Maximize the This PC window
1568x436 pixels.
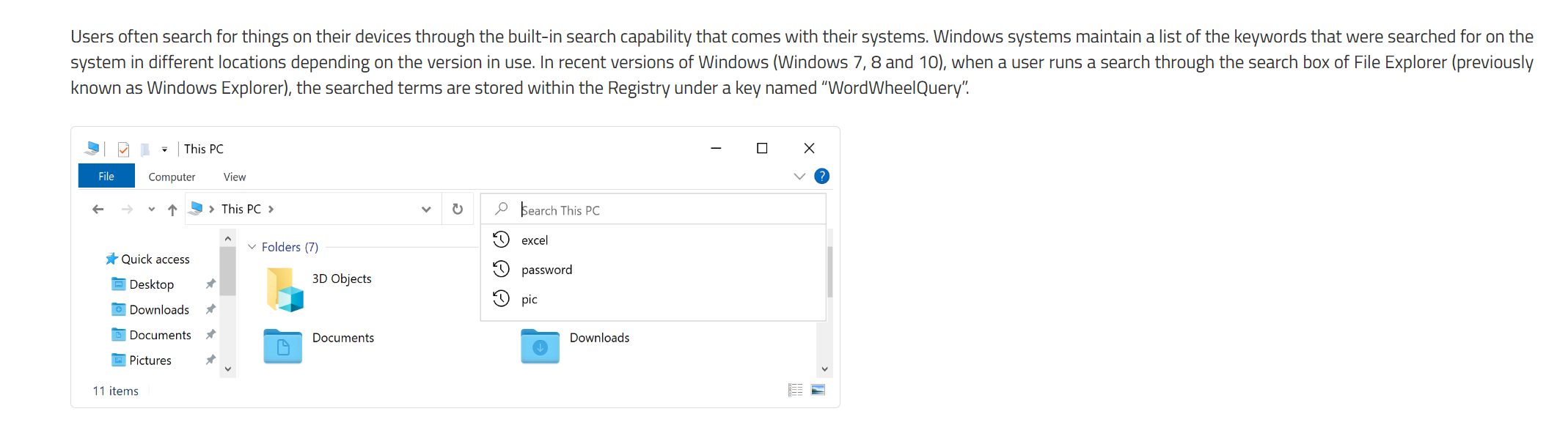[762, 148]
